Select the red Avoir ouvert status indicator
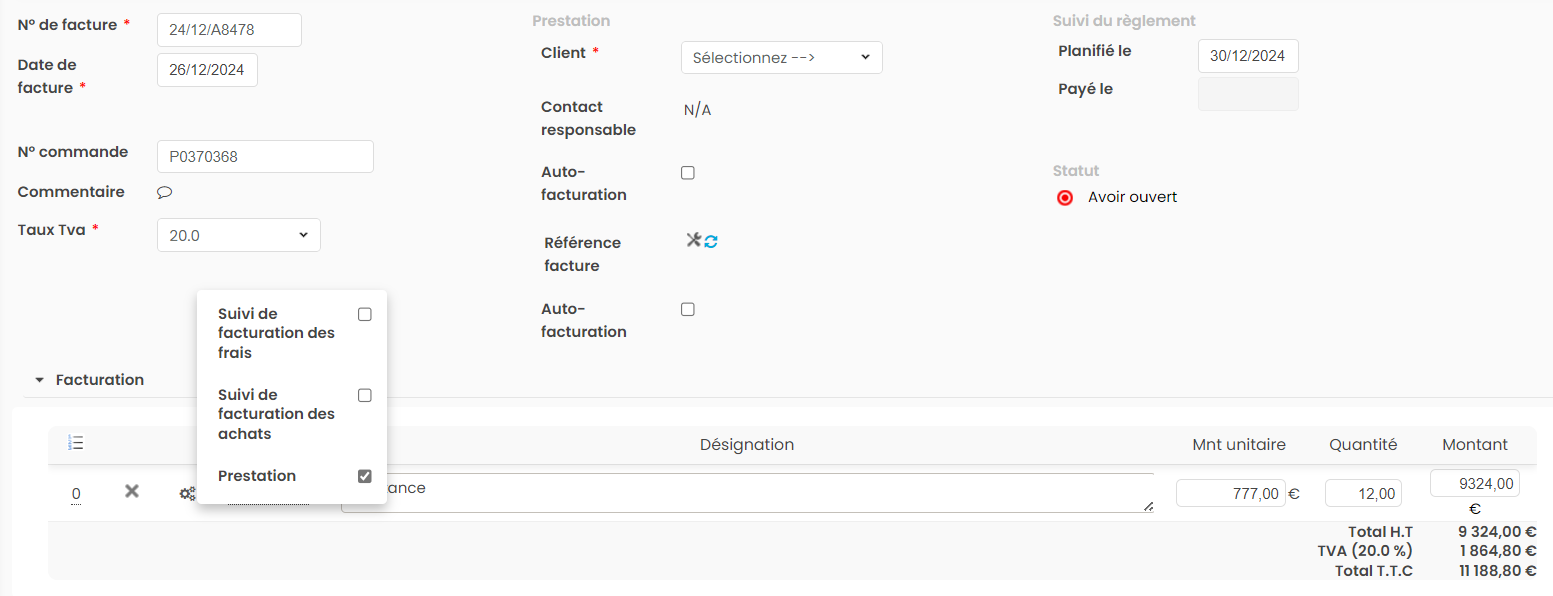This screenshot has height=596, width=1553. pyautogui.click(x=1065, y=198)
